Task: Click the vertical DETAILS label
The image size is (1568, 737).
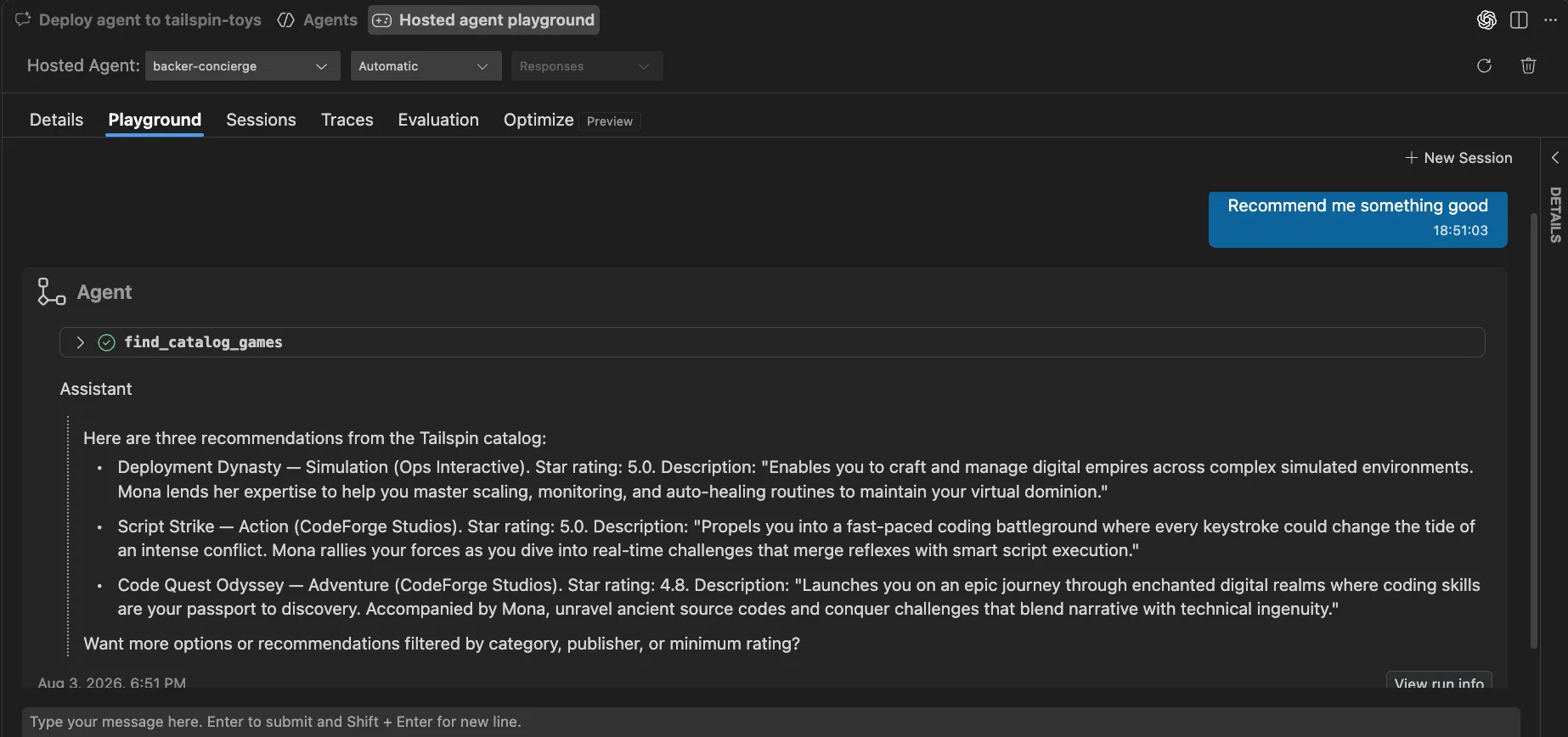Action: click(x=1555, y=215)
